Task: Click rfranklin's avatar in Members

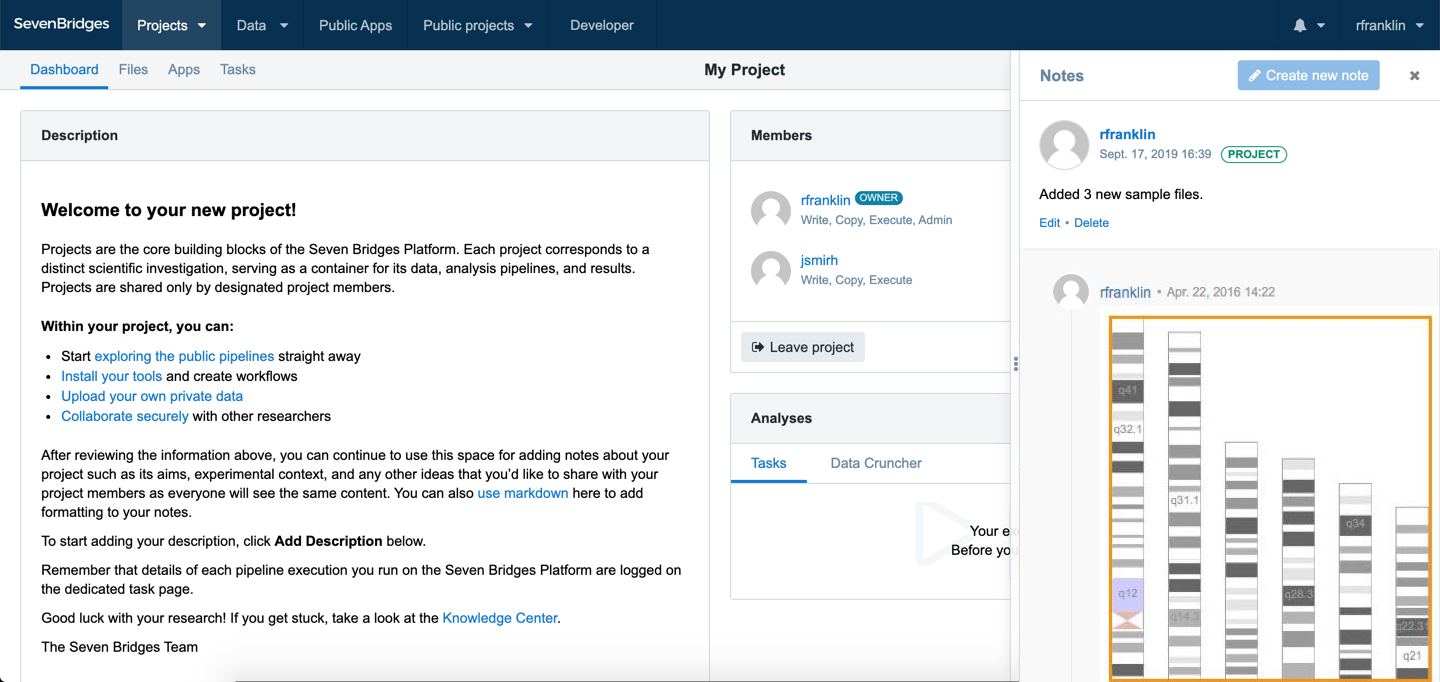Action: pyautogui.click(x=771, y=210)
